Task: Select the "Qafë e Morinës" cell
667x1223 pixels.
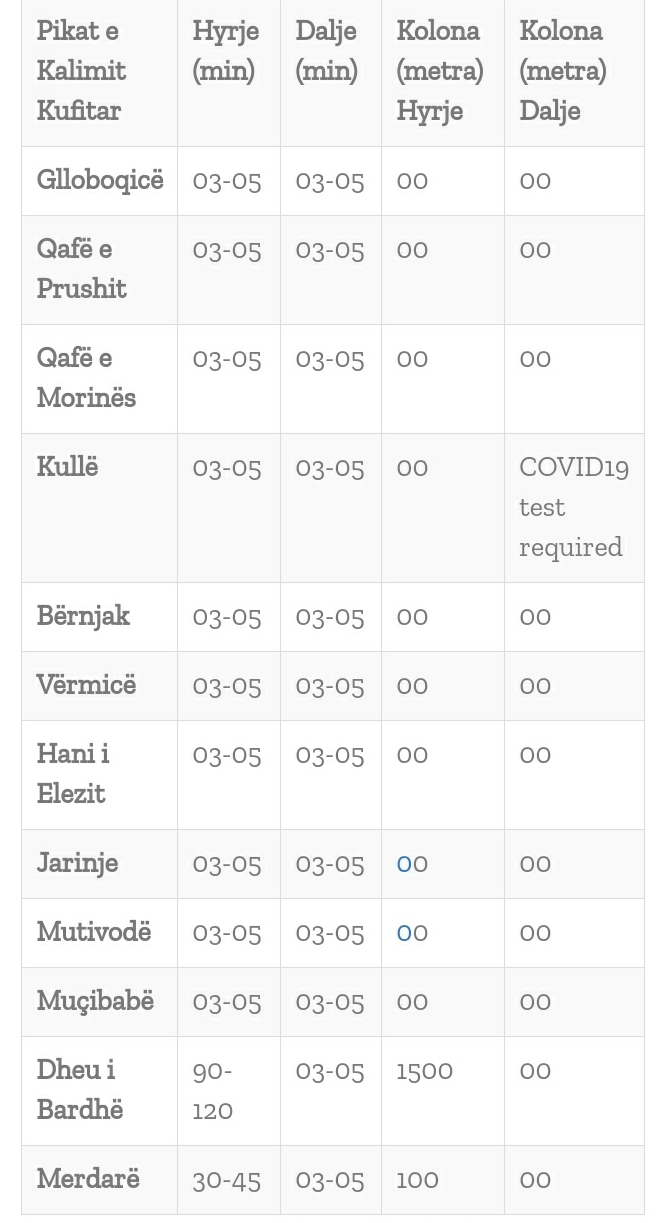Action: pyautogui.click(x=86, y=377)
